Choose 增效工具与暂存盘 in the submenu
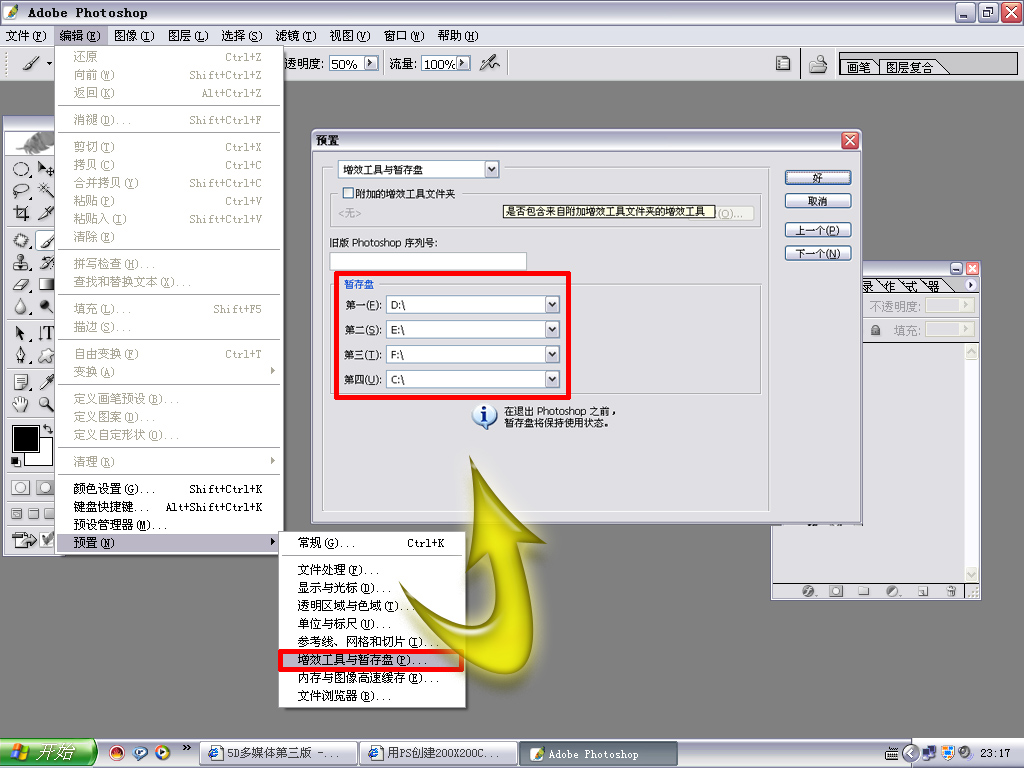This screenshot has width=1024, height=768. [x=372, y=660]
